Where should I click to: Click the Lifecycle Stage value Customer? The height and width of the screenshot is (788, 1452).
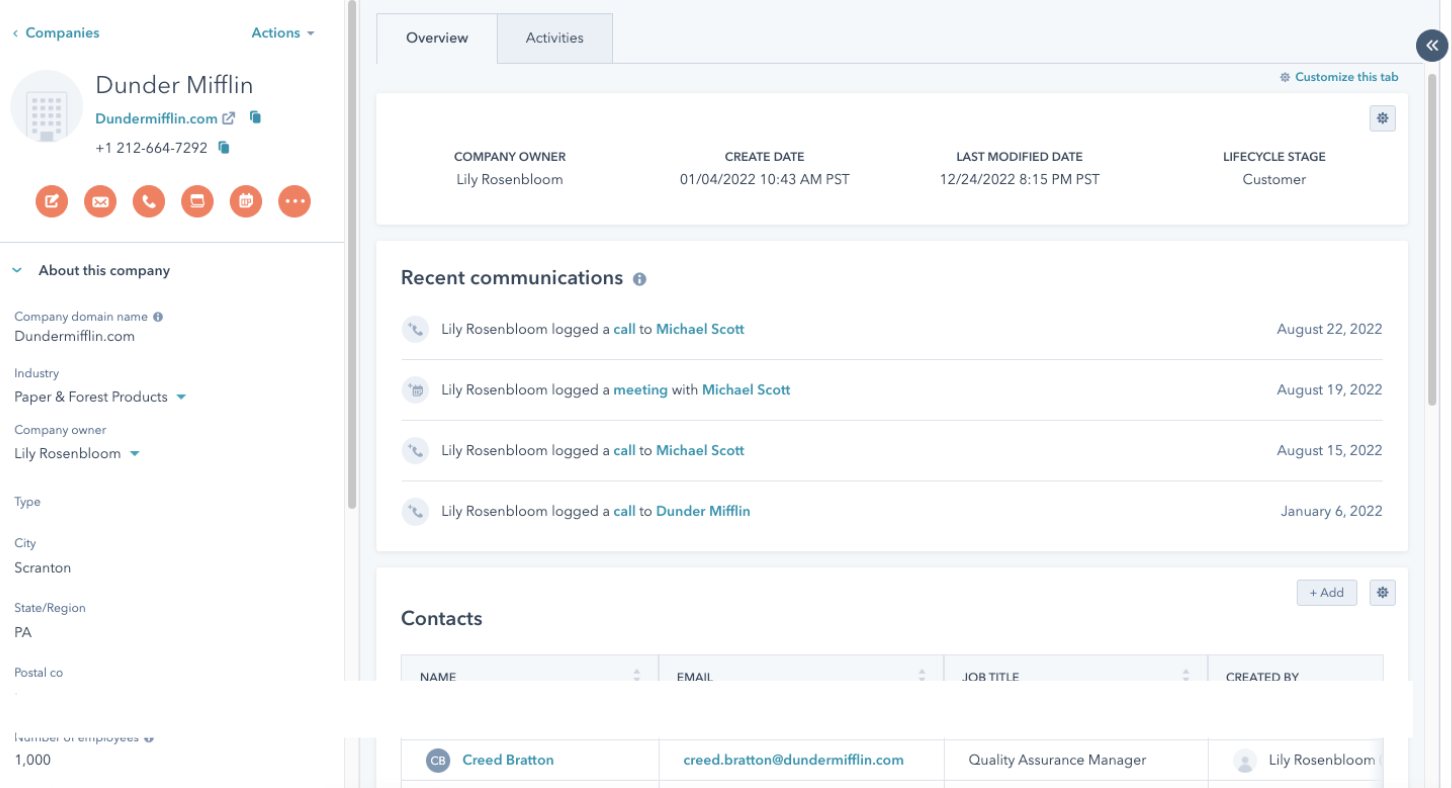1274,180
